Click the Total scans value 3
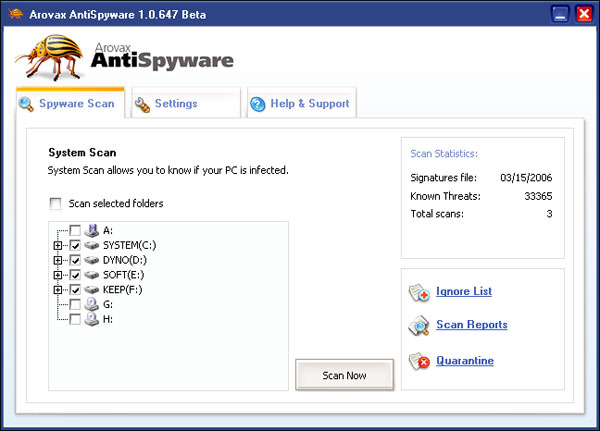Screen dimensions: 600x431 point(549,214)
